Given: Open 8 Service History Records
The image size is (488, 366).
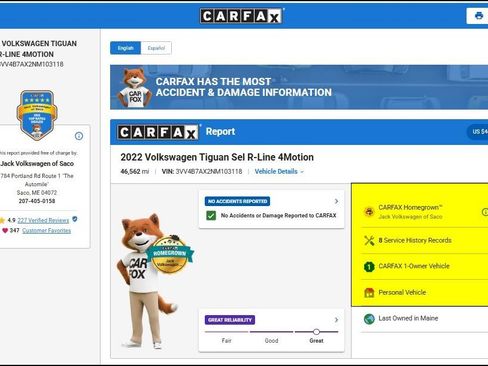Looking at the screenshot, I should tap(415, 240).
